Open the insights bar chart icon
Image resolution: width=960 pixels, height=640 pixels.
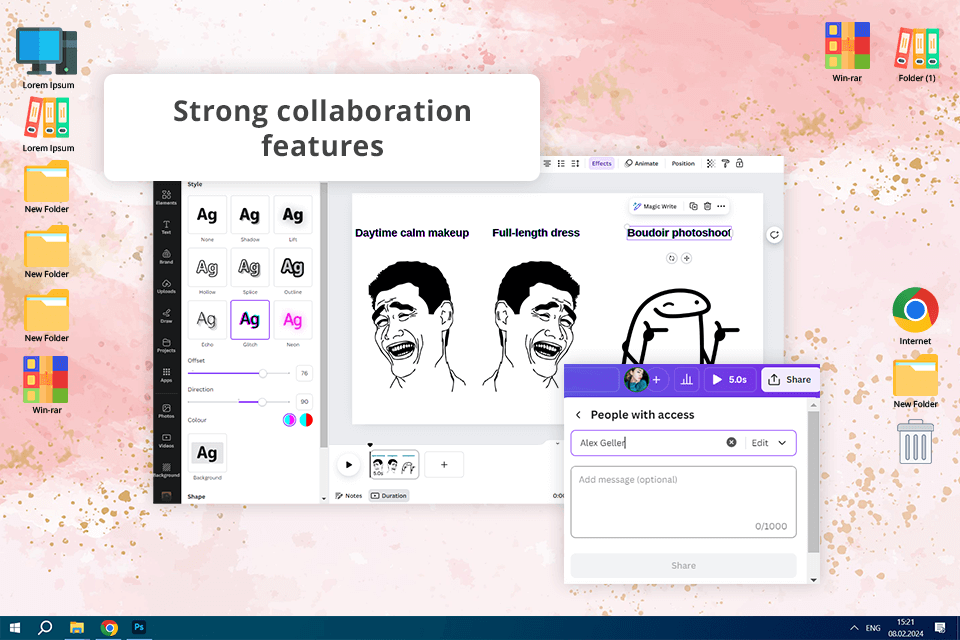686,380
